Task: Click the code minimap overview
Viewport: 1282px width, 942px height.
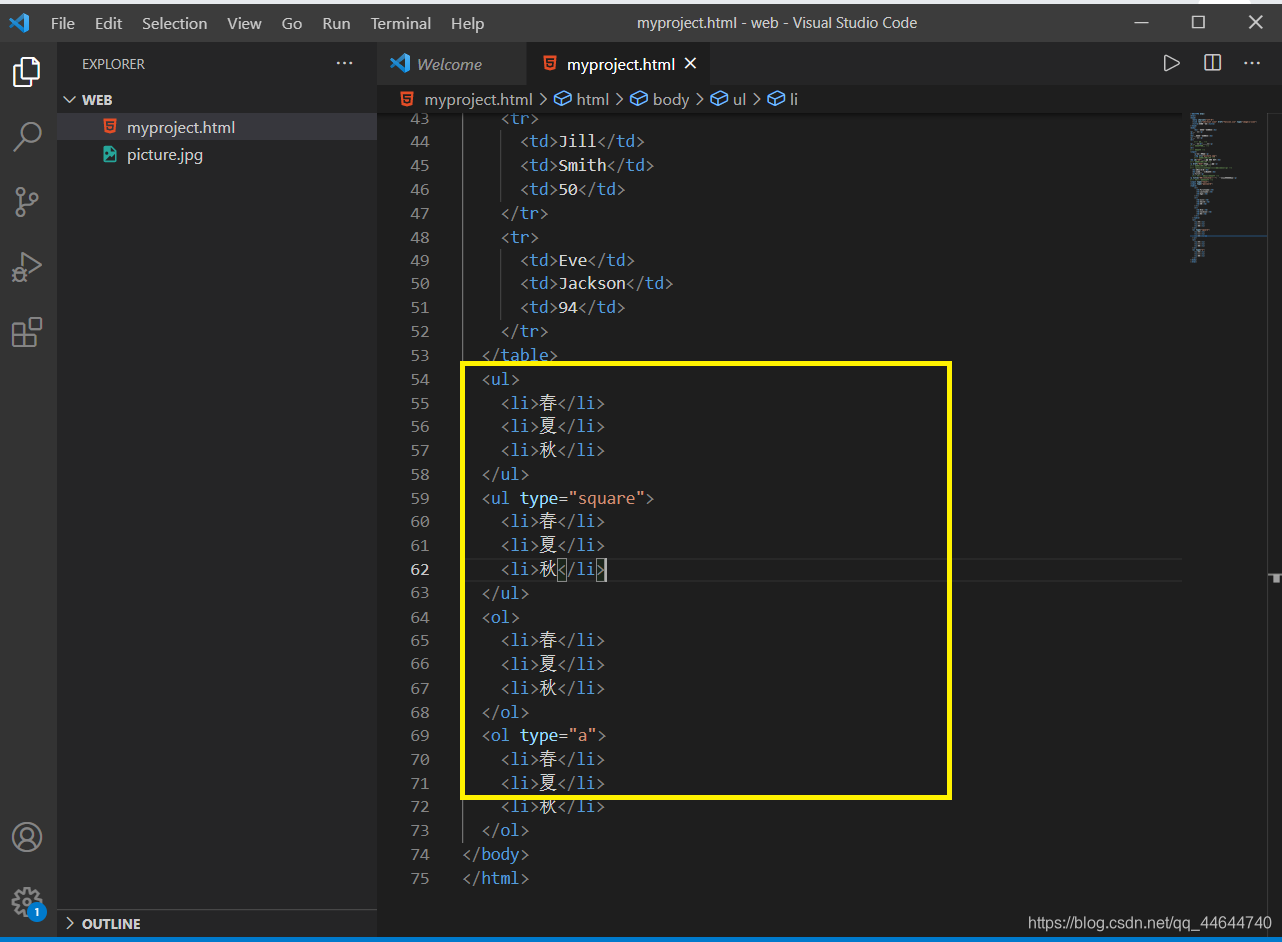Action: click(x=1228, y=188)
